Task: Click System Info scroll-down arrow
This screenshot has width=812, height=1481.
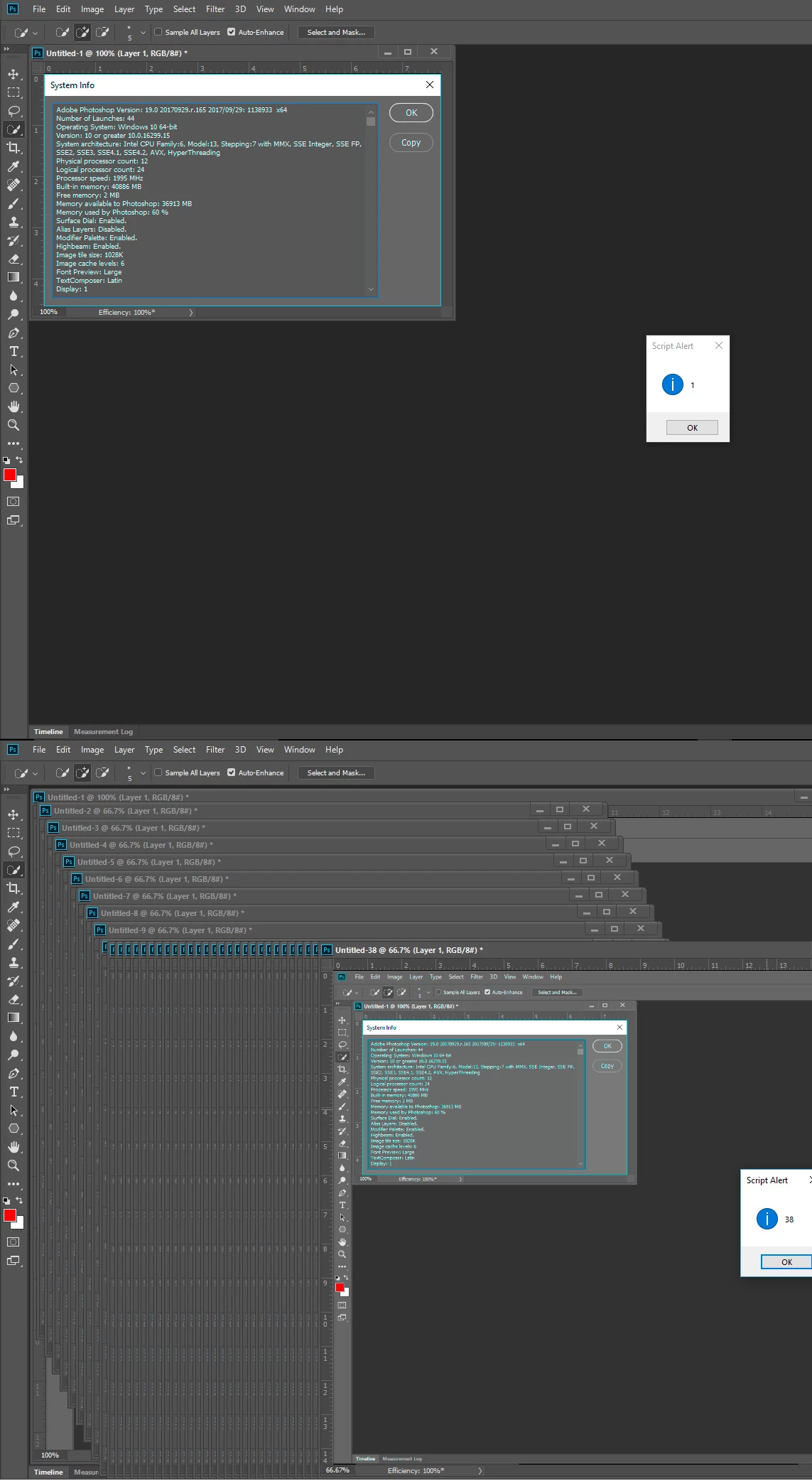Action: (371, 289)
